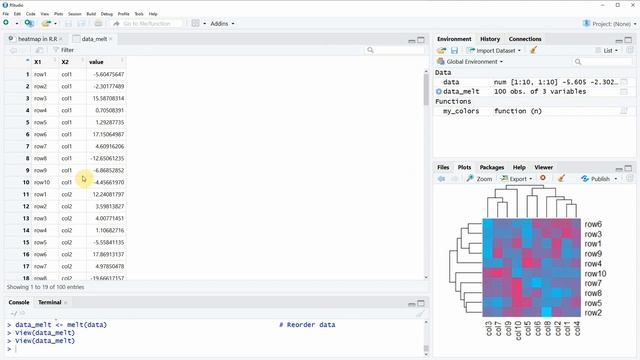View my_colors function source icon
Image resolution: width=640 pixels, height=360 pixels.
click(624, 111)
